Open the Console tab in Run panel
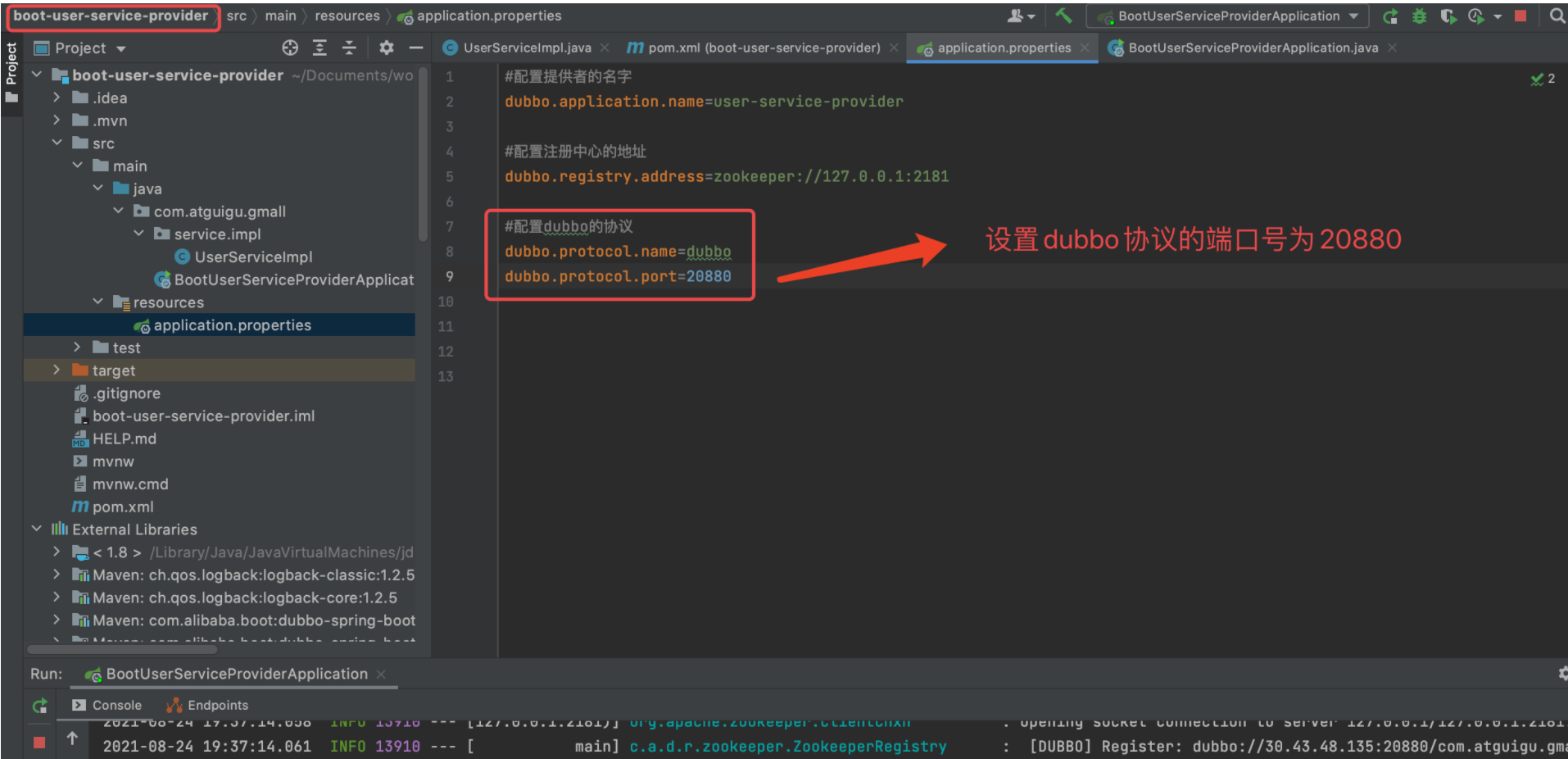1568x759 pixels. [106, 705]
